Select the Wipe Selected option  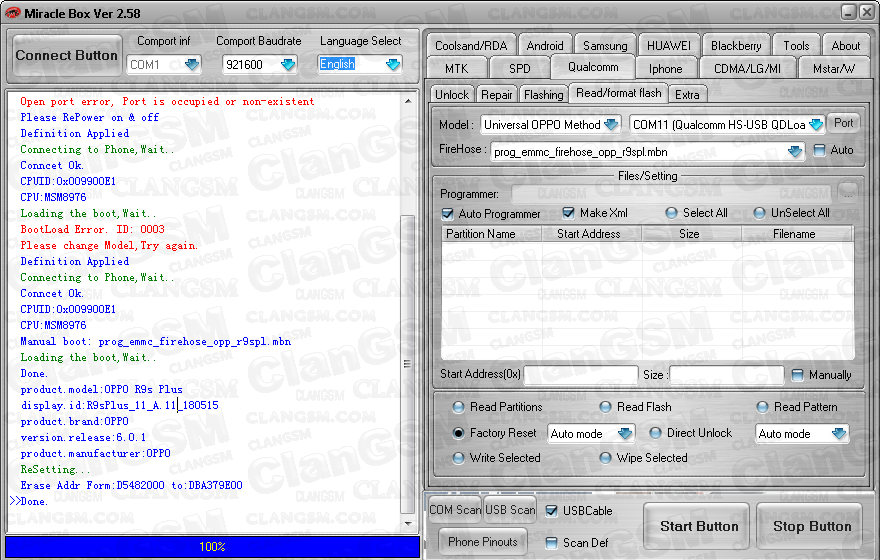point(605,458)
